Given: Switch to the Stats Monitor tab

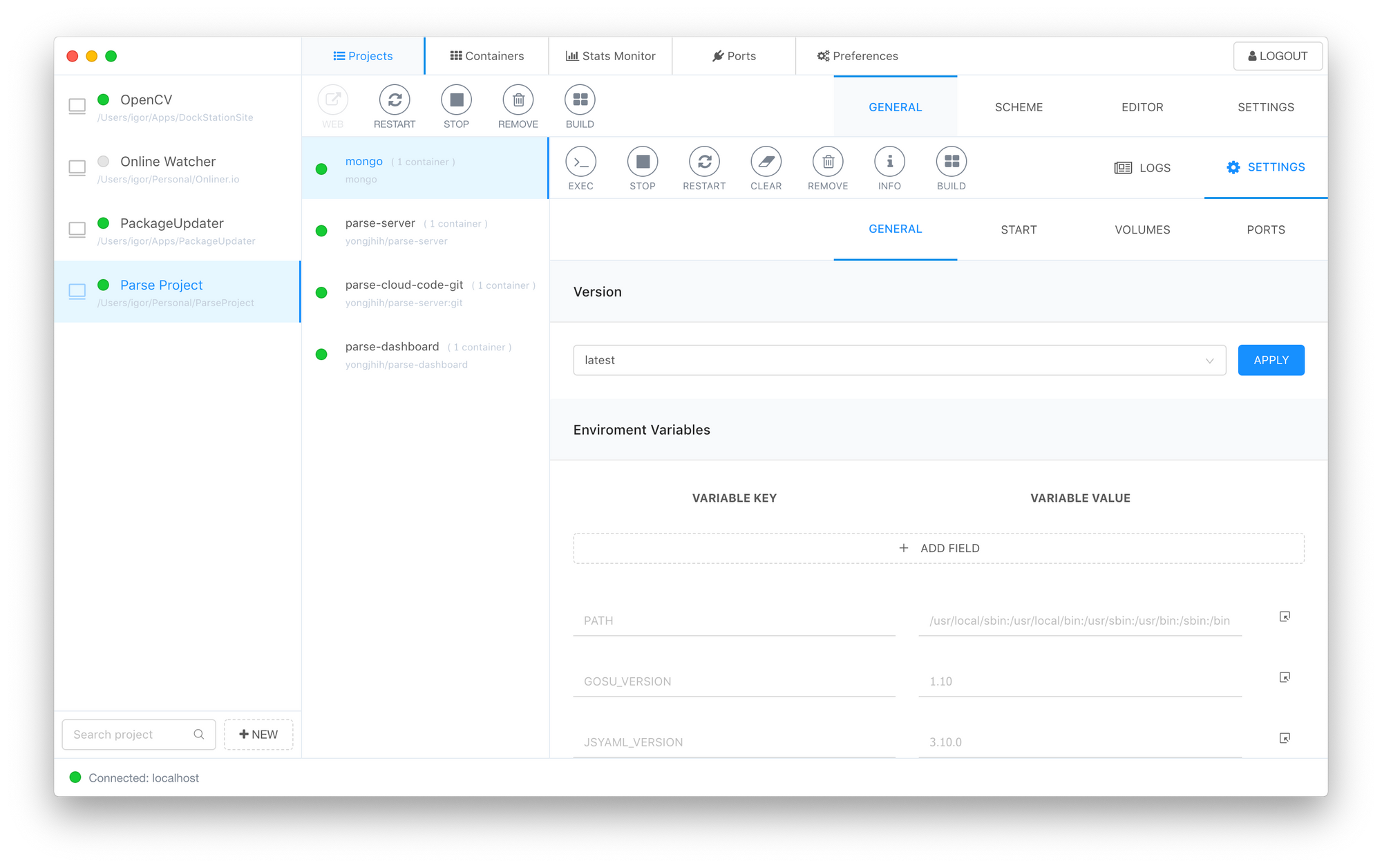Looking at the screenshot, I should point(610,56).
